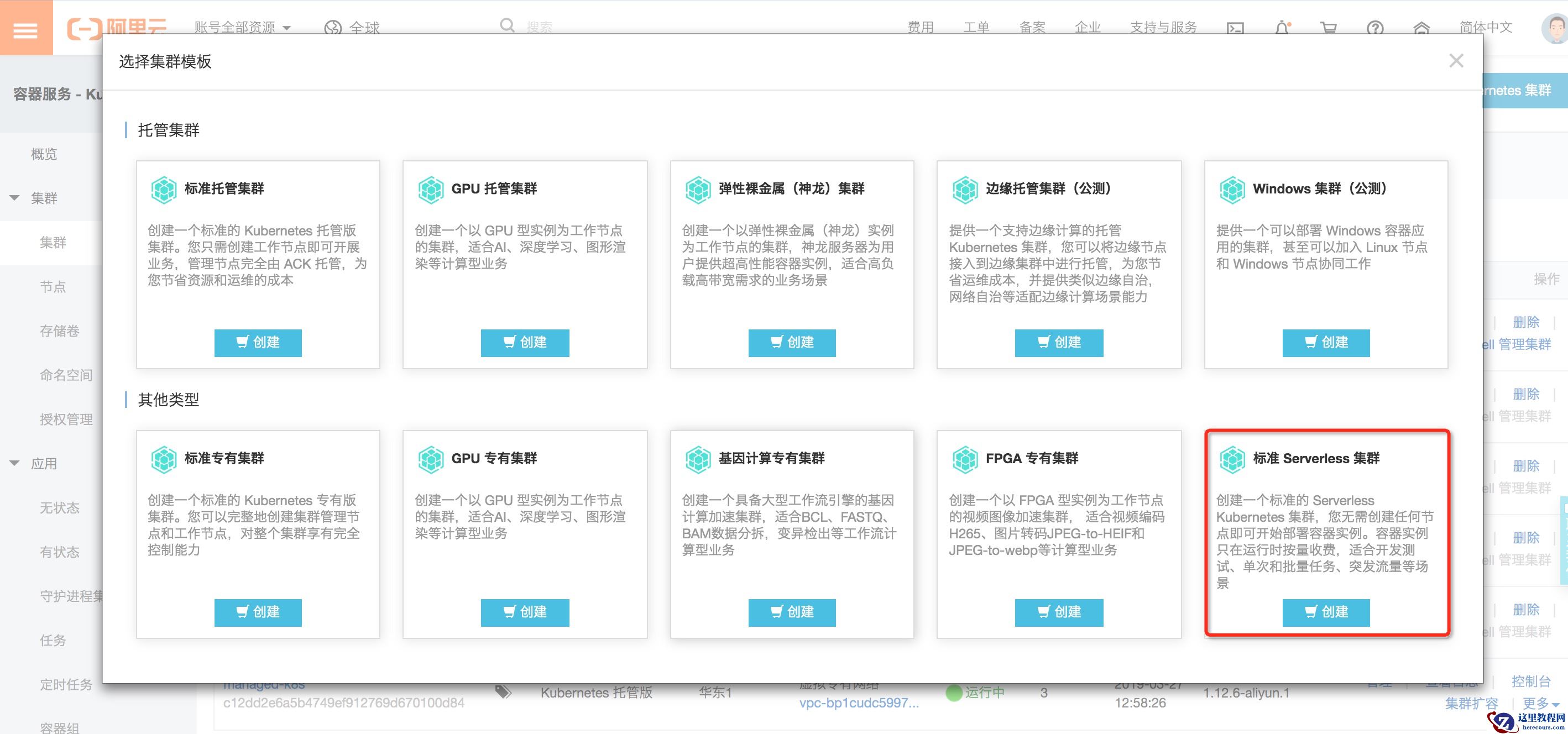Create a 标准托管集群 cluster
1568x734 pixels.
pos(258,343)
